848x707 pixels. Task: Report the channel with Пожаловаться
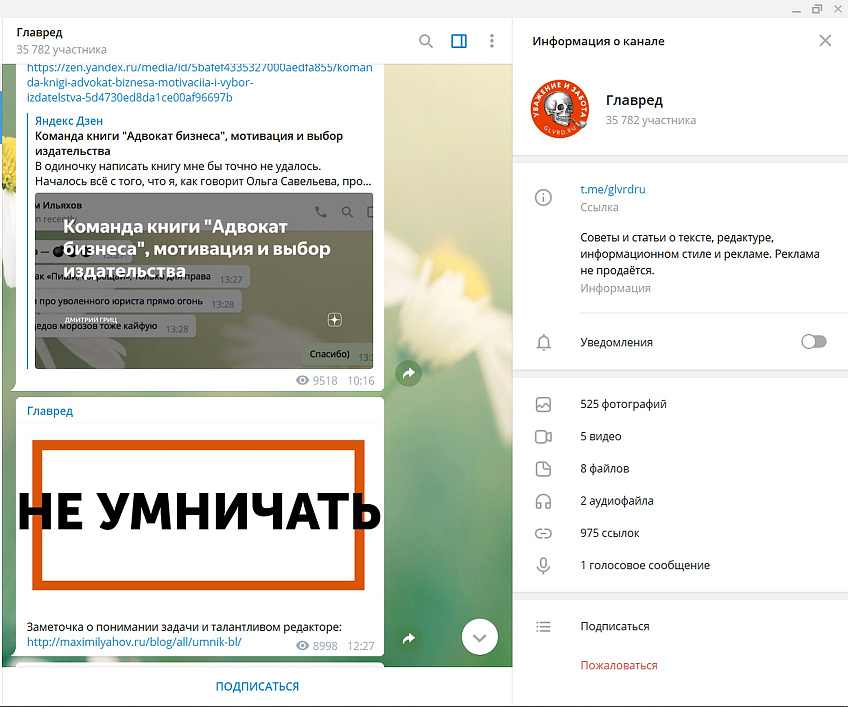(x=619, y=665)
